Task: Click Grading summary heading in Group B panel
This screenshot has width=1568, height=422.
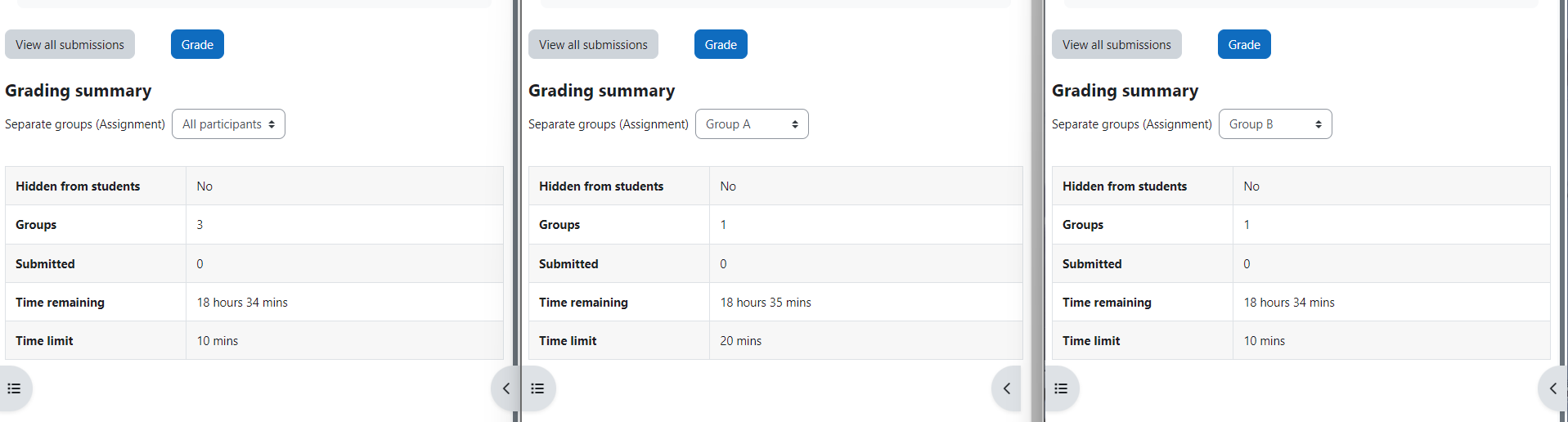Action: point(1125,91)
